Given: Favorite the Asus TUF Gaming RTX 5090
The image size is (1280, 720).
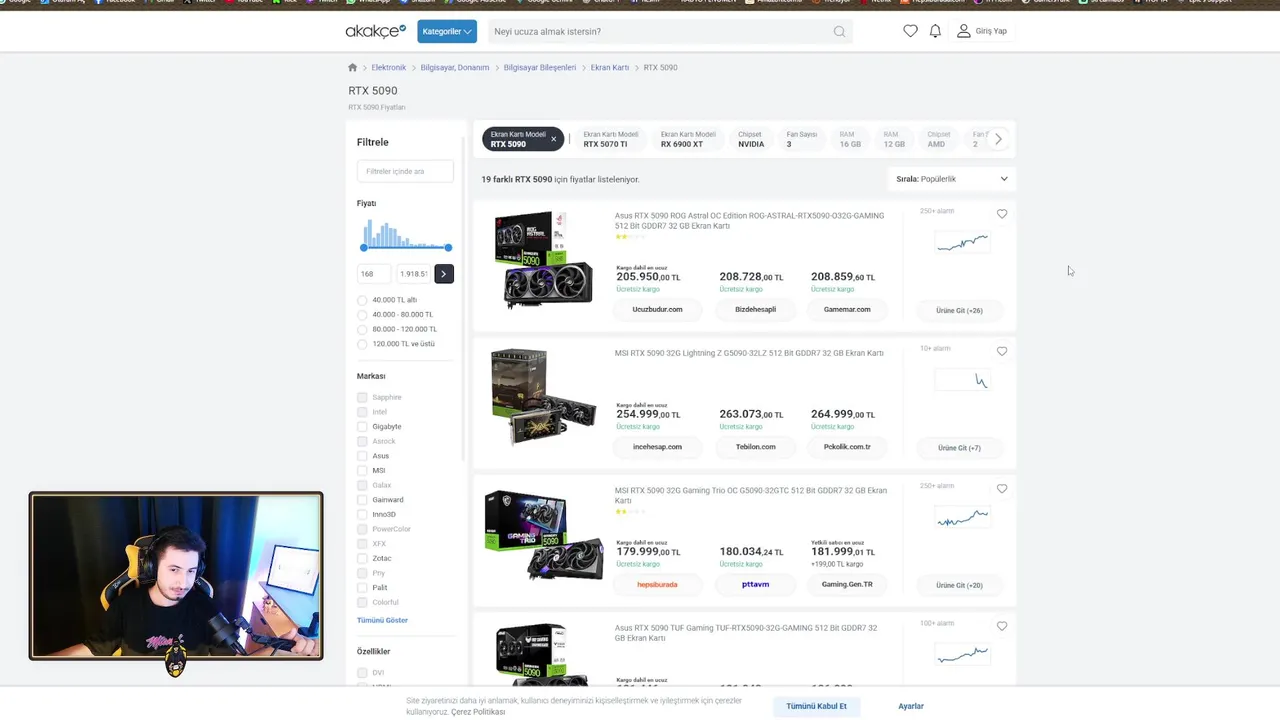Looking at the screenshot, I should [1002, 626].
